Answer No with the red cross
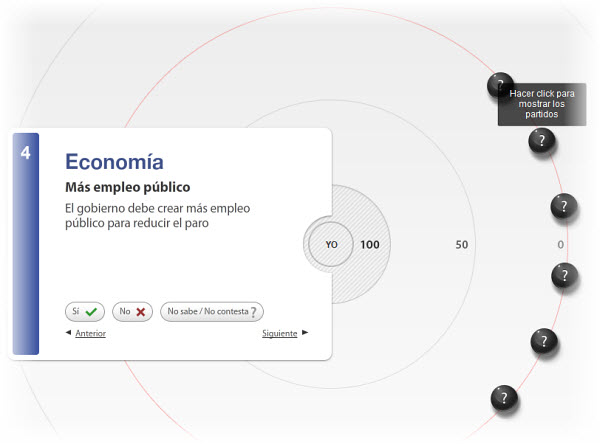Viewport: 600px width, 444px height. pos(132,312)
